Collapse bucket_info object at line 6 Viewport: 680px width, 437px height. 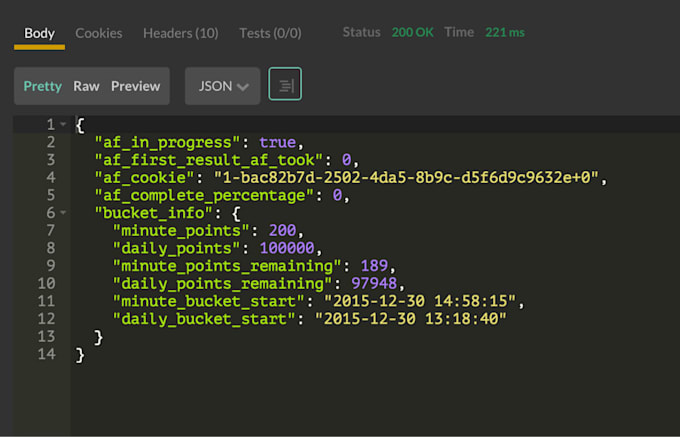pos(63,212)
